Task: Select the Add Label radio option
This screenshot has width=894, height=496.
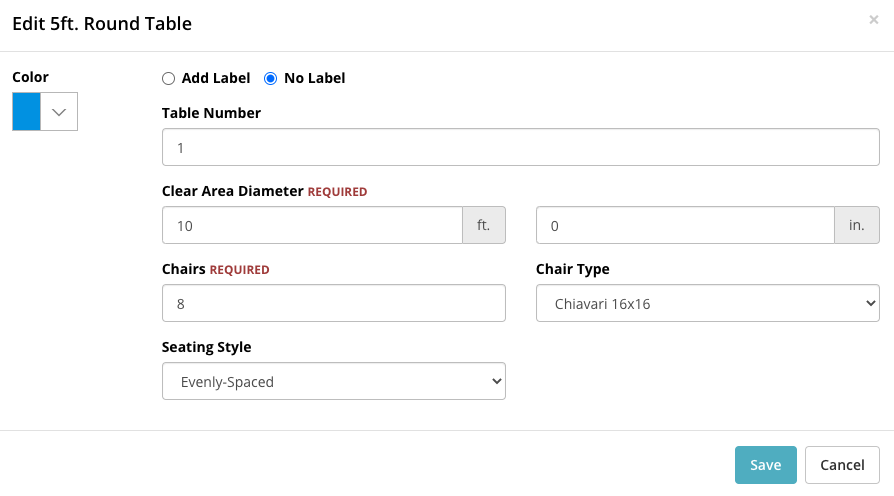Action: click(168, 79)
